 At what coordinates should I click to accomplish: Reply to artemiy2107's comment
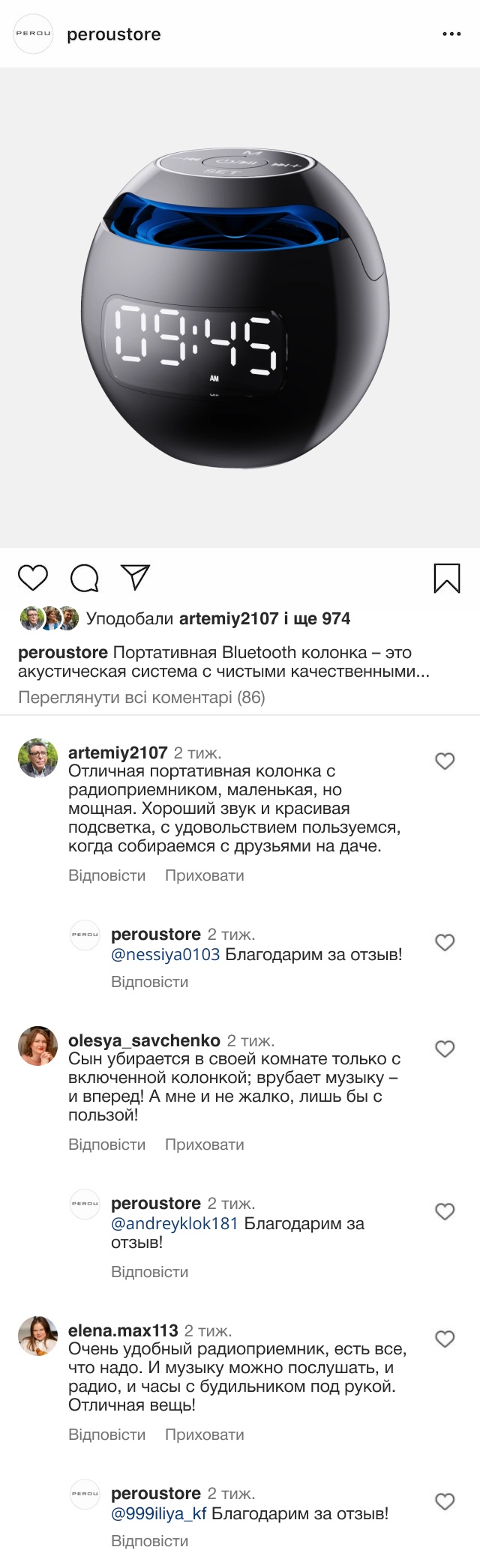(x=106, y=875)
